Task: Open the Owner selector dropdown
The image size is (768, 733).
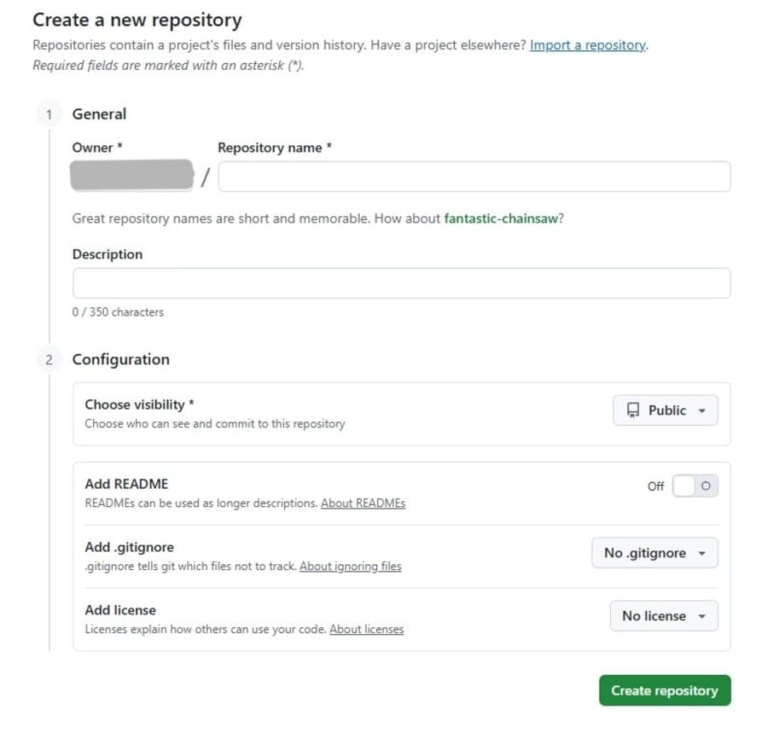Action: [x=132, y=176]
